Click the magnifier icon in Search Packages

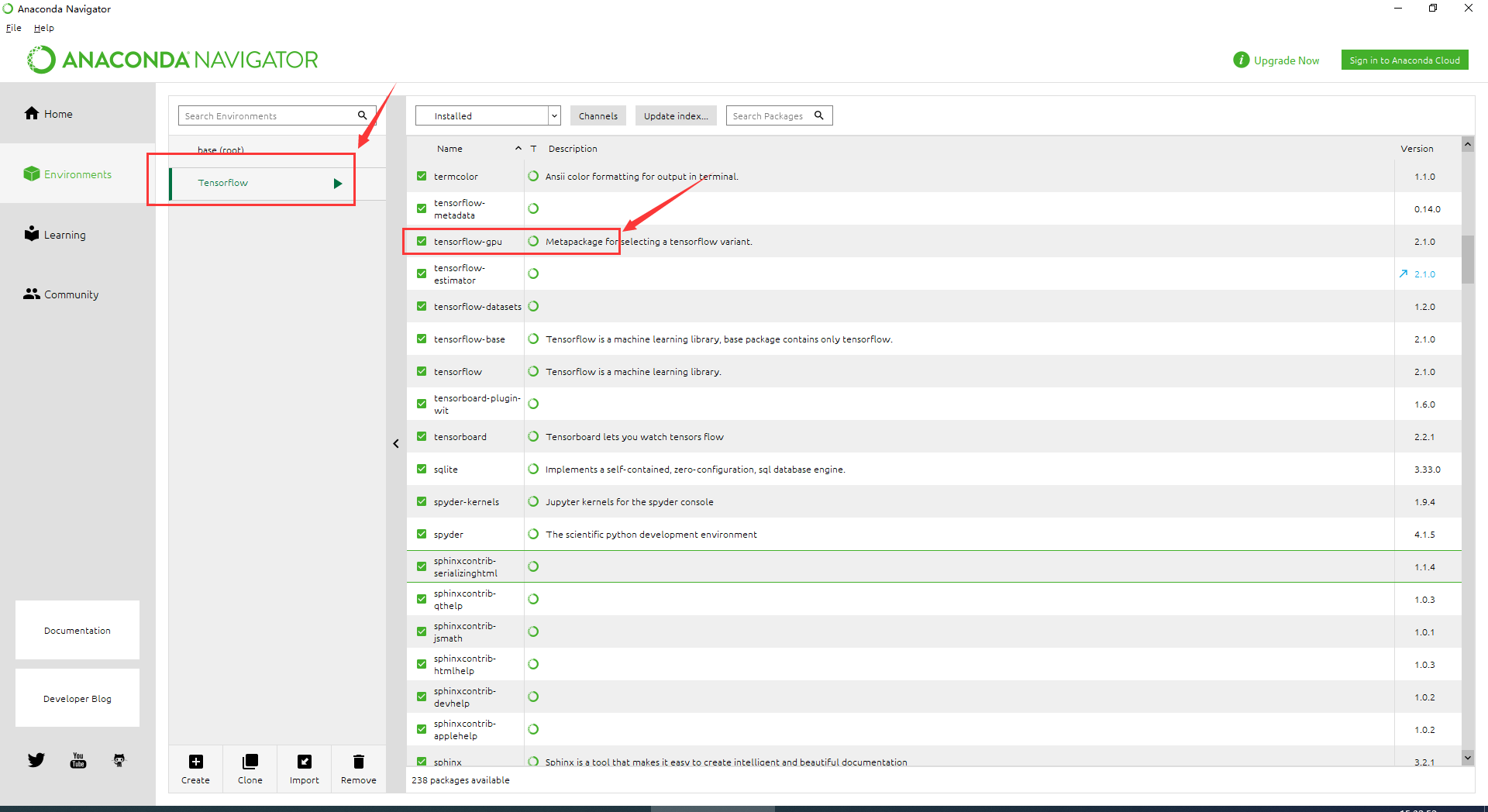818,115
